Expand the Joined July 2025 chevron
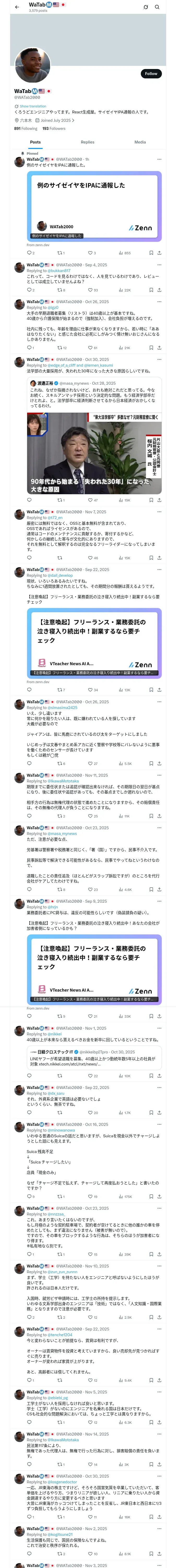 click(73, 120)
